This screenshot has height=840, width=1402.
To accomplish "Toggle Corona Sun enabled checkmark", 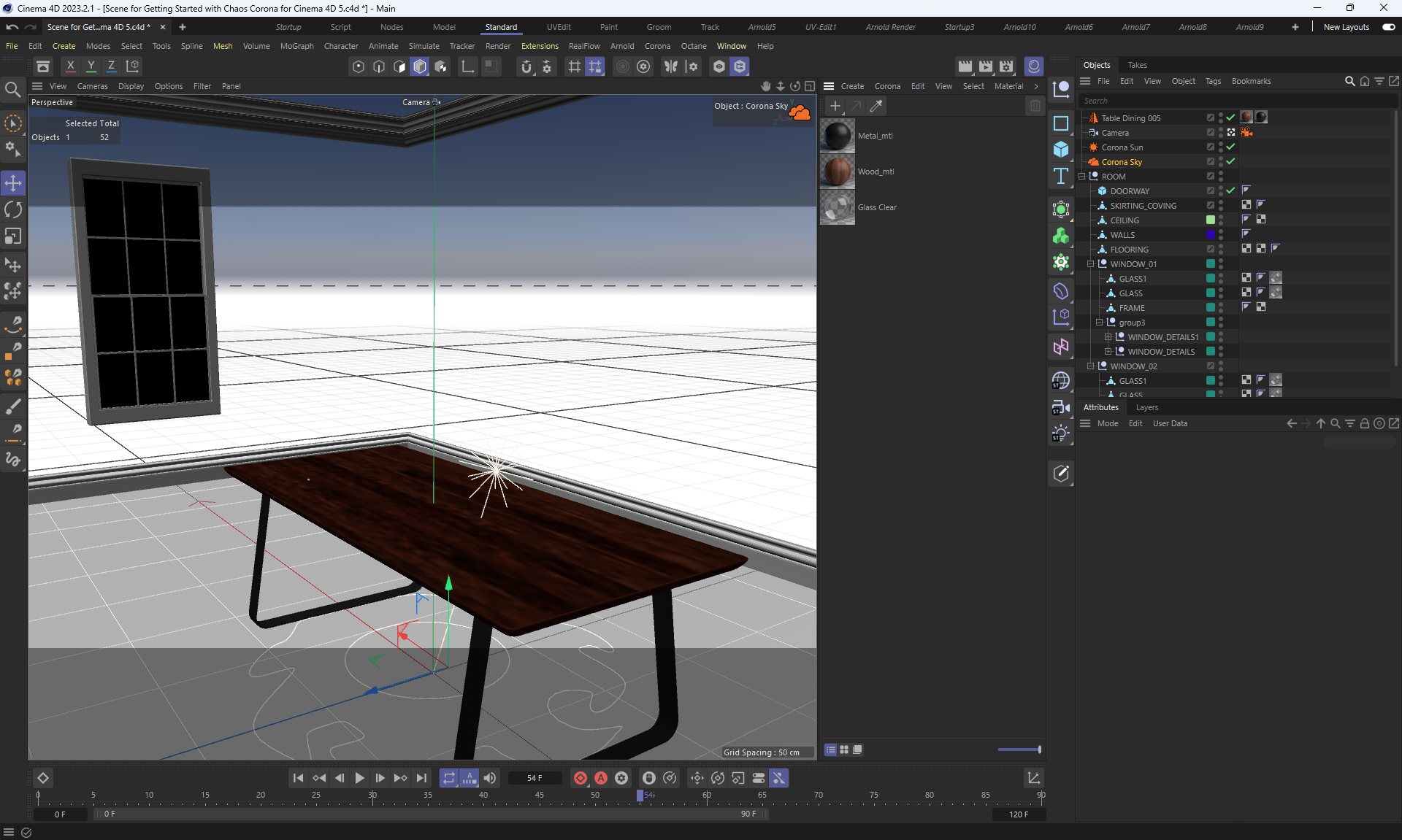I will pyautogui.click(x=1230, y=147).
